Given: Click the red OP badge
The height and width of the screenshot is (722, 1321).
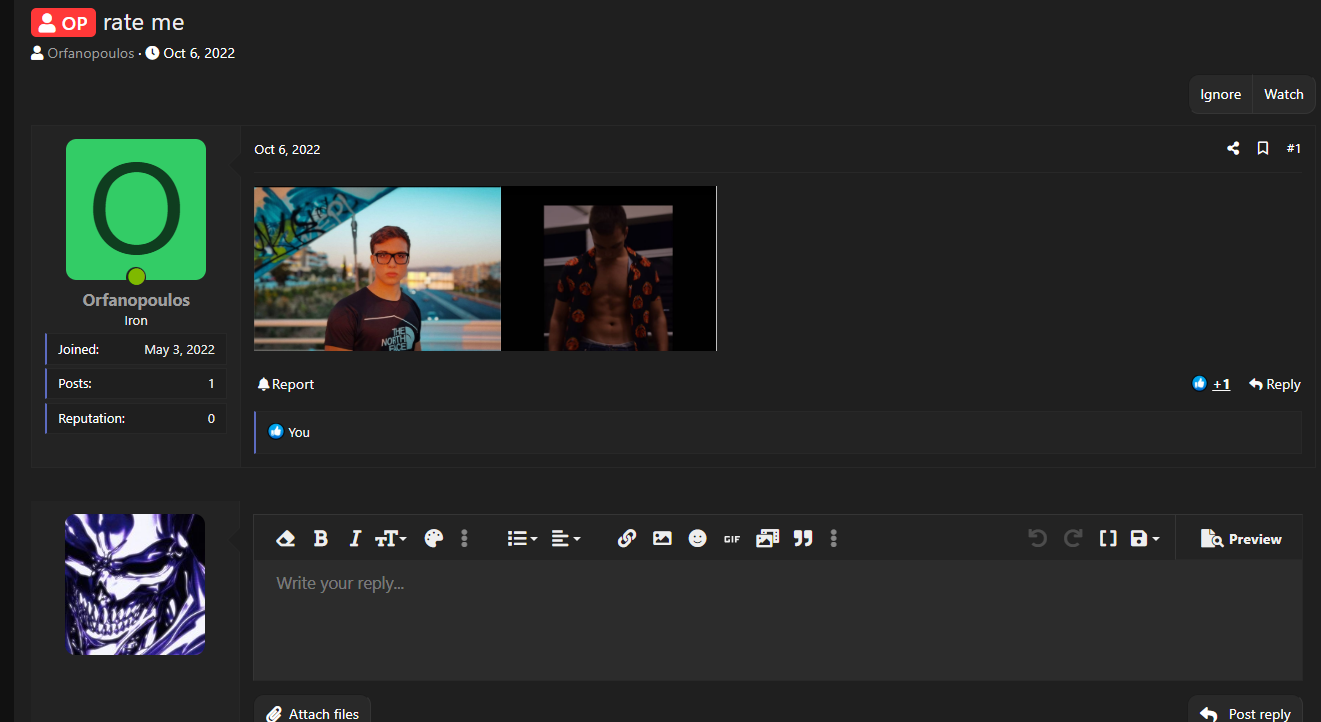Looking at the screenshot, I should tap(63, 22).
